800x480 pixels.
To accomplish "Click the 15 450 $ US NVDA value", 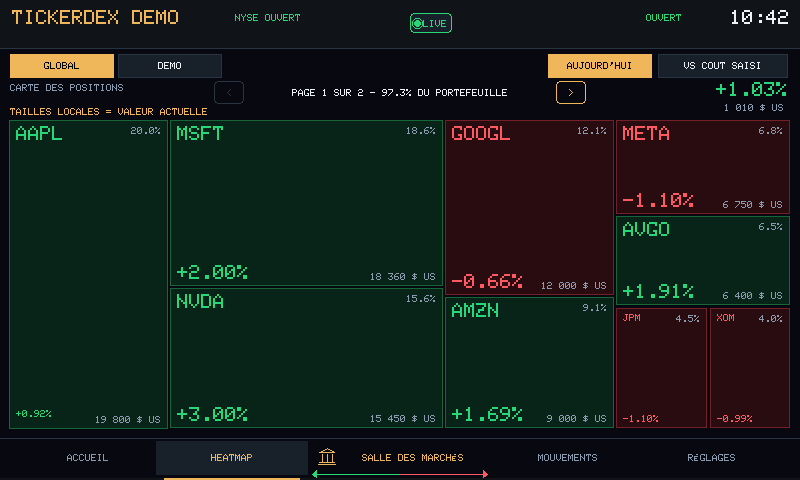I will pyautogui.click(x=403, y=418).
